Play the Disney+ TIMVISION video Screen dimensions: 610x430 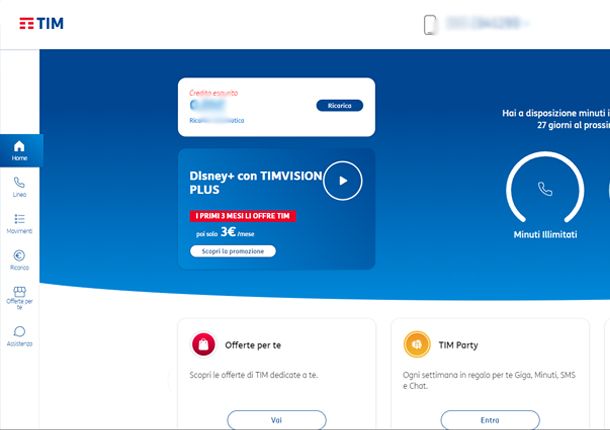point(343,181)
